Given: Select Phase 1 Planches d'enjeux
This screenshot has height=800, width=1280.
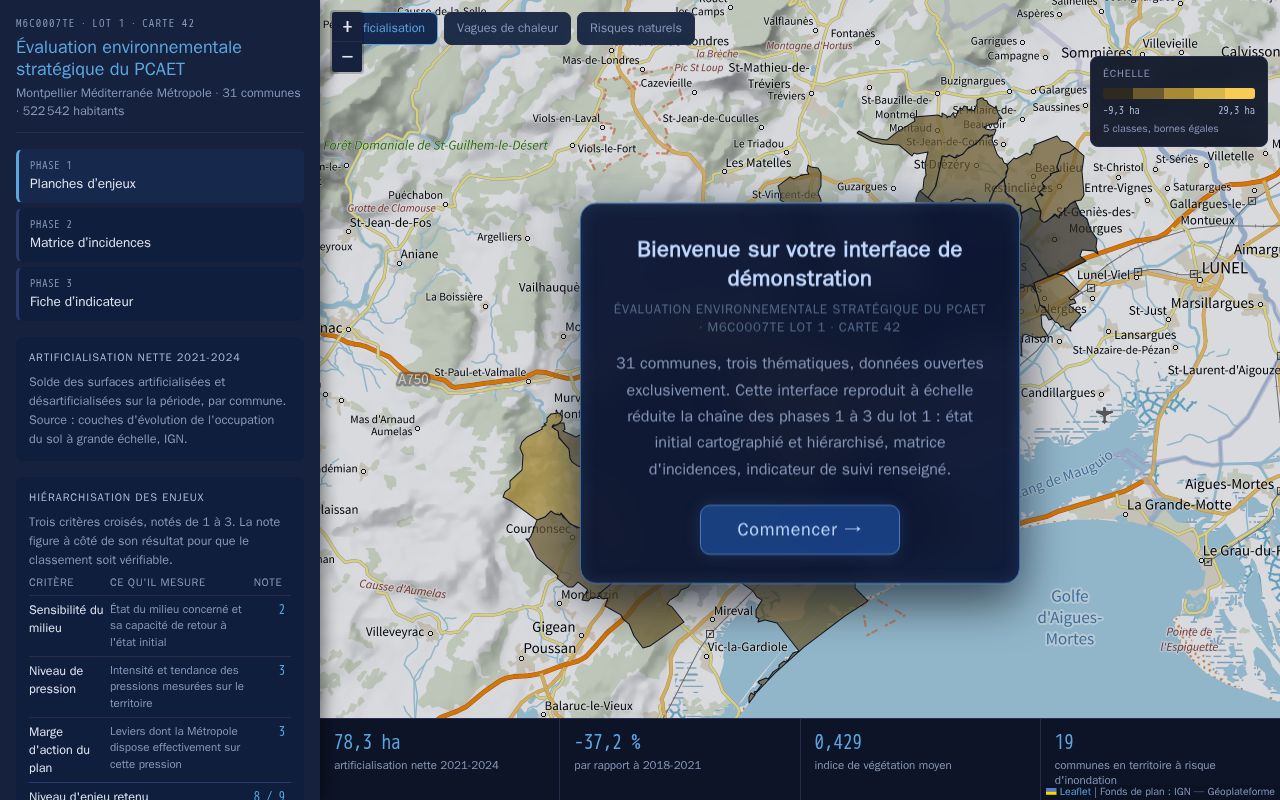Looking at the screenshot, I should (x=160, y=176).
